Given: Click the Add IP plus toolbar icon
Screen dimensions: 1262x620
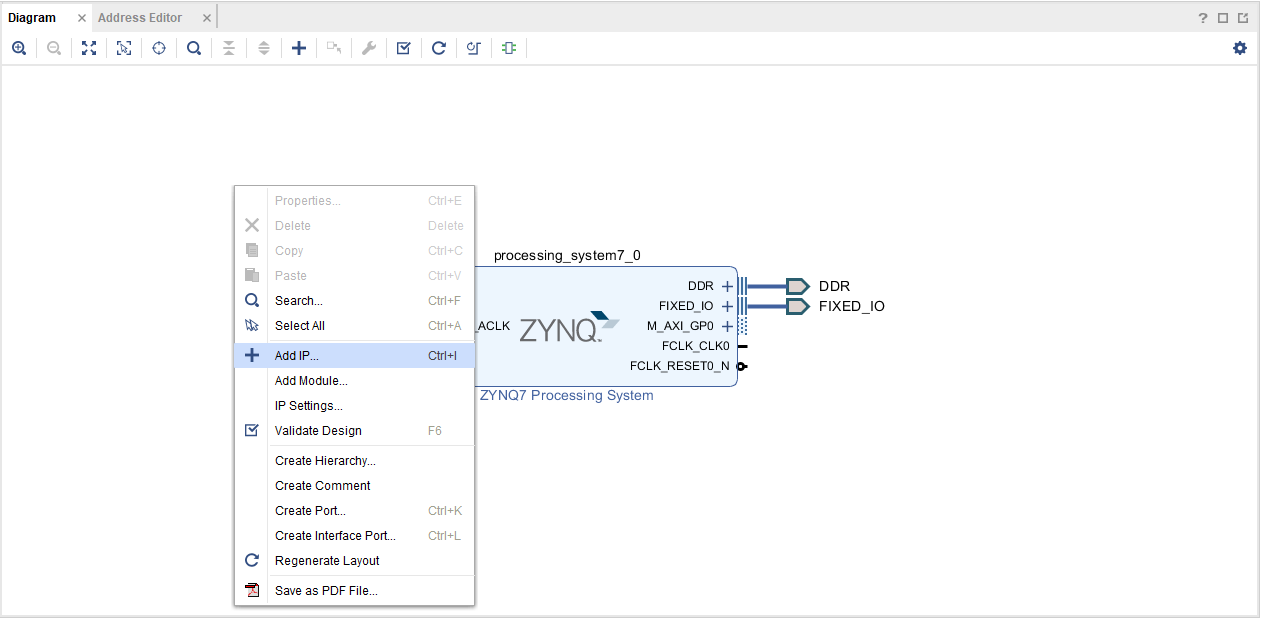Looking at the screenshot, I should click(299, 48).
